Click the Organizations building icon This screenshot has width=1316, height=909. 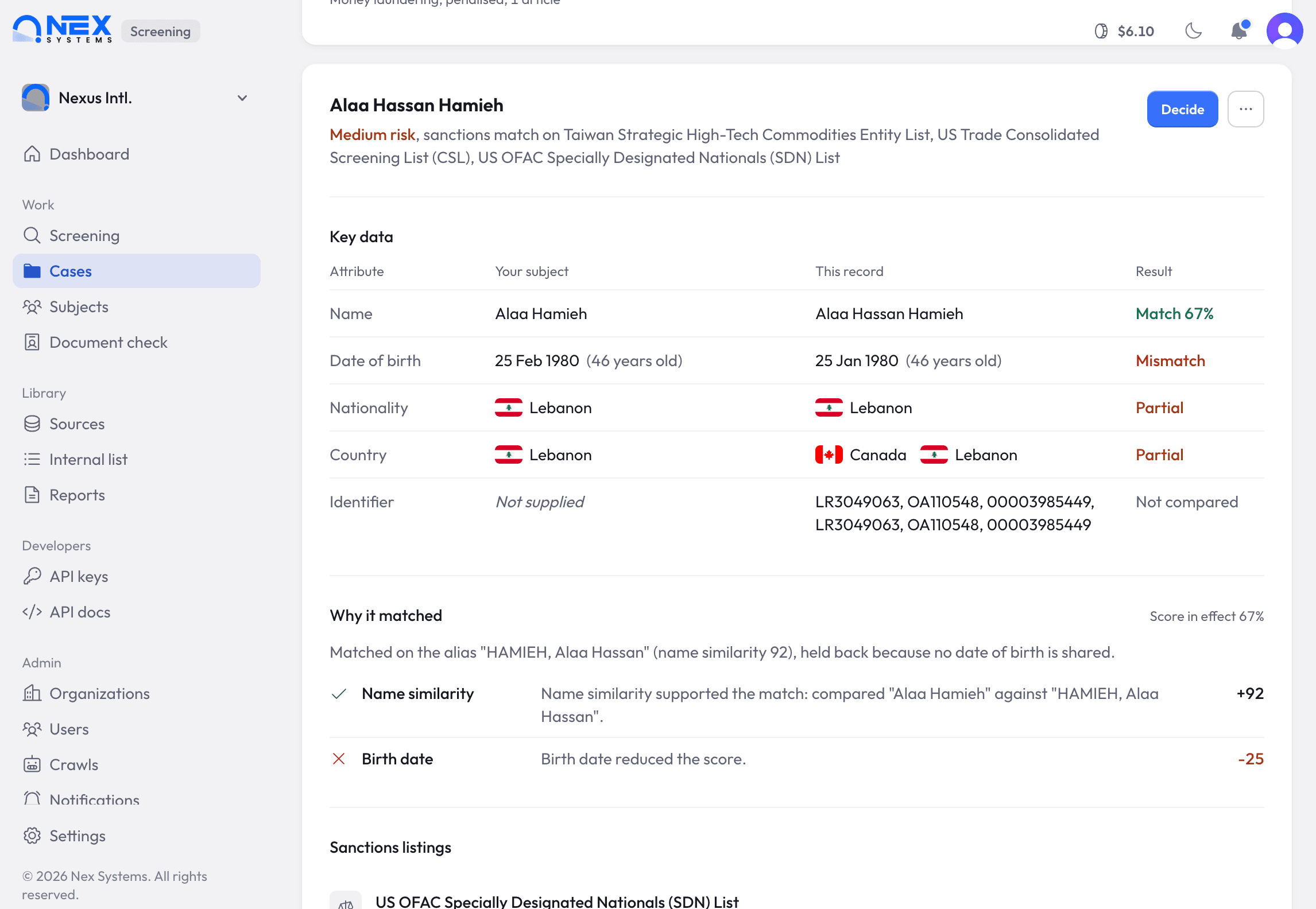32,693
